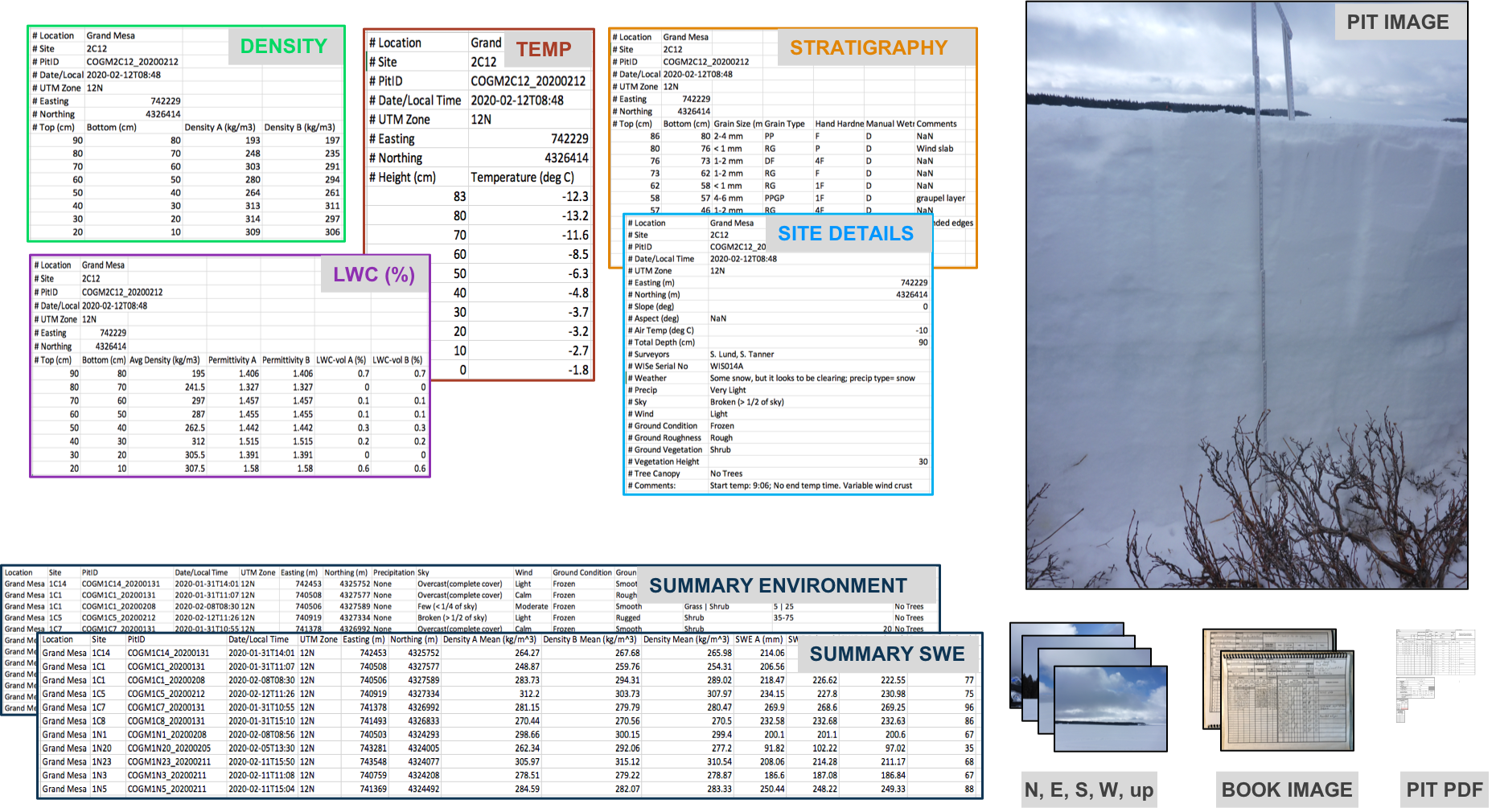The width and height of the screenshot is (1496, 812).
Task: Select the -12.3 temperature value
Action: [575, 196]
